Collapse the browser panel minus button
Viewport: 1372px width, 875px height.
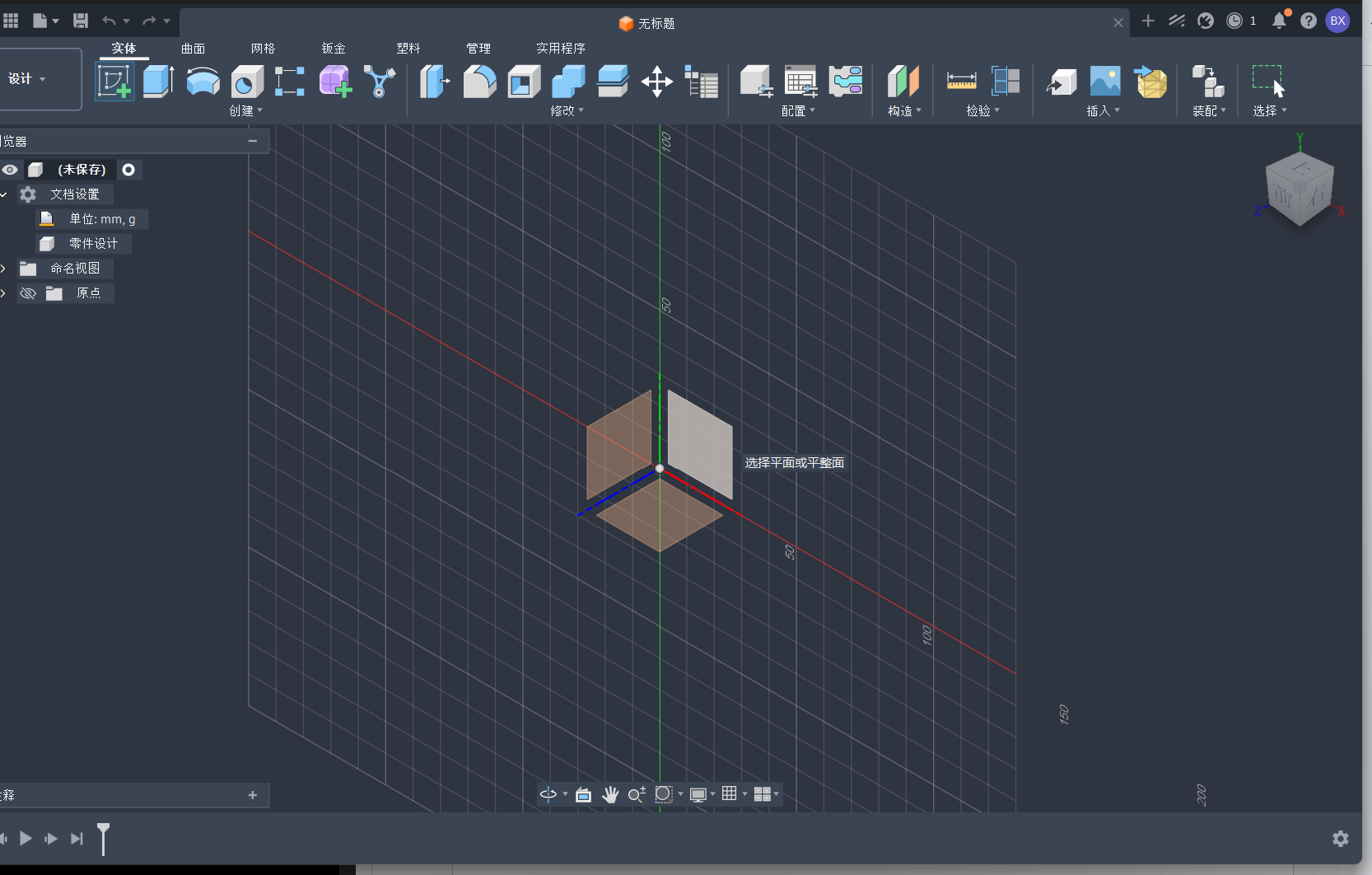pos(253,141)
